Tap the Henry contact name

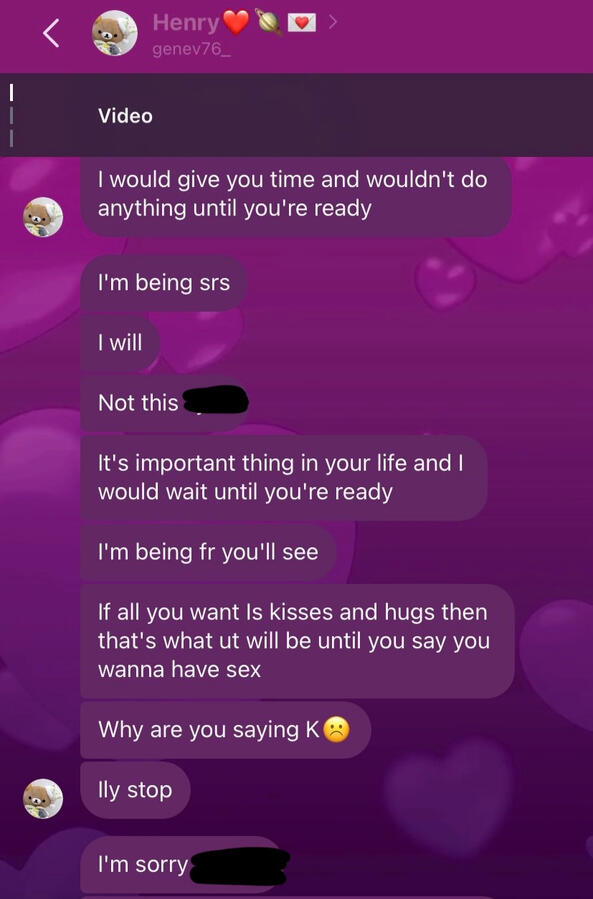(186, 22)
